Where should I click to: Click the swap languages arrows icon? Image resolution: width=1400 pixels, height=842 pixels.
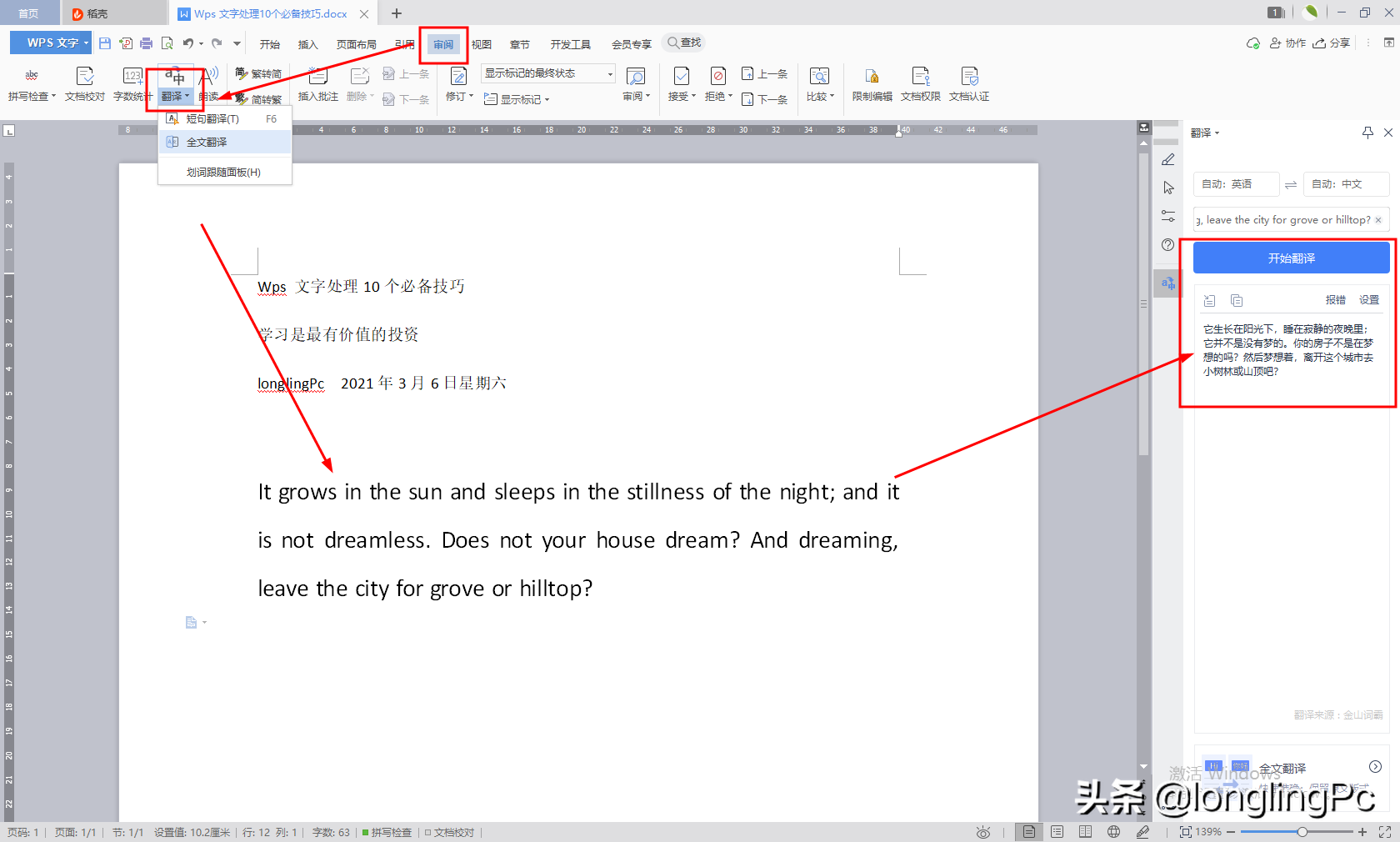tap(1291, 184)
